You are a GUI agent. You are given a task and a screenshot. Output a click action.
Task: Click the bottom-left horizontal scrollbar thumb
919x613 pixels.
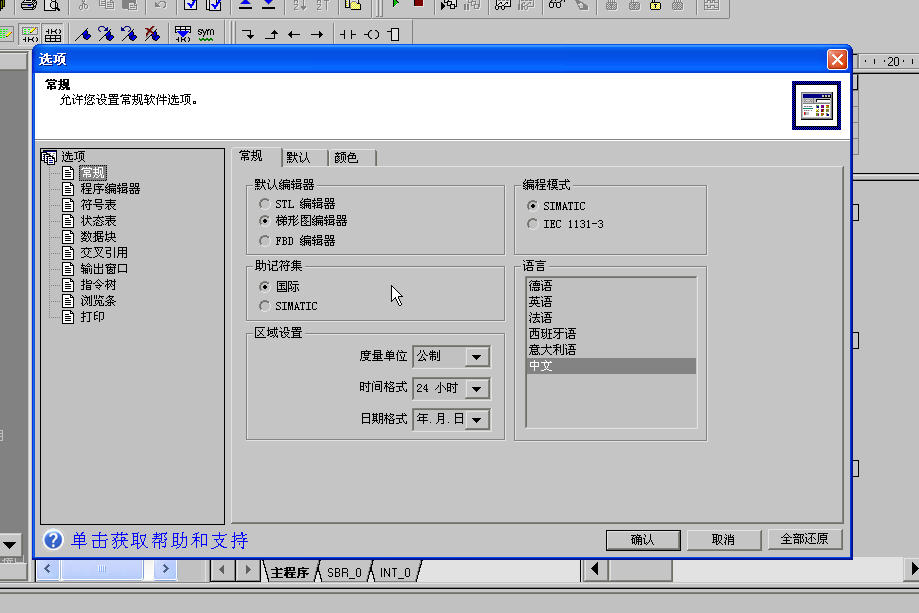[x=101, y=569]
